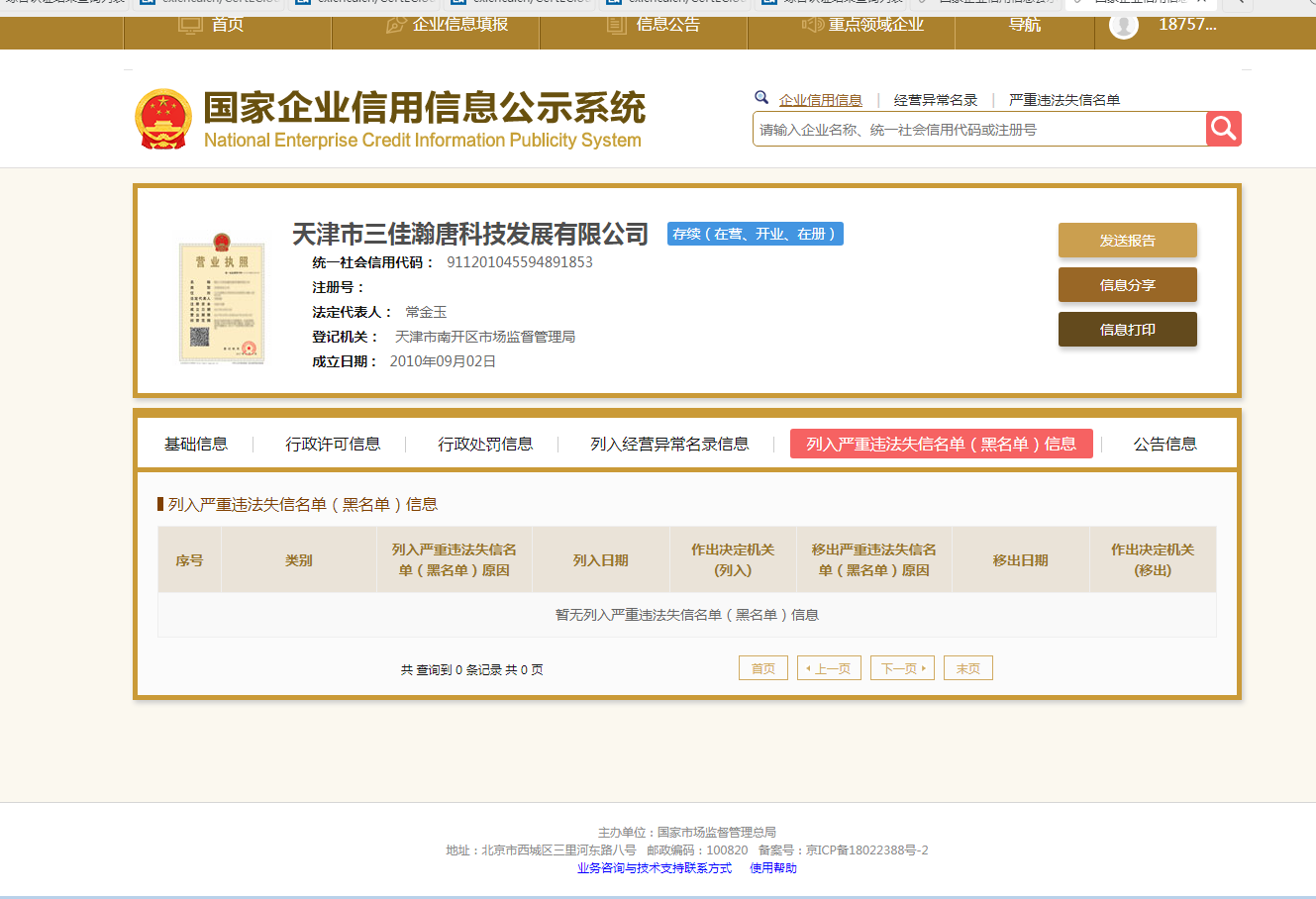Click the 信息打印 button
Image resolution: width=1316 pixels, height=899 pixels.
tap(1128, 330)
